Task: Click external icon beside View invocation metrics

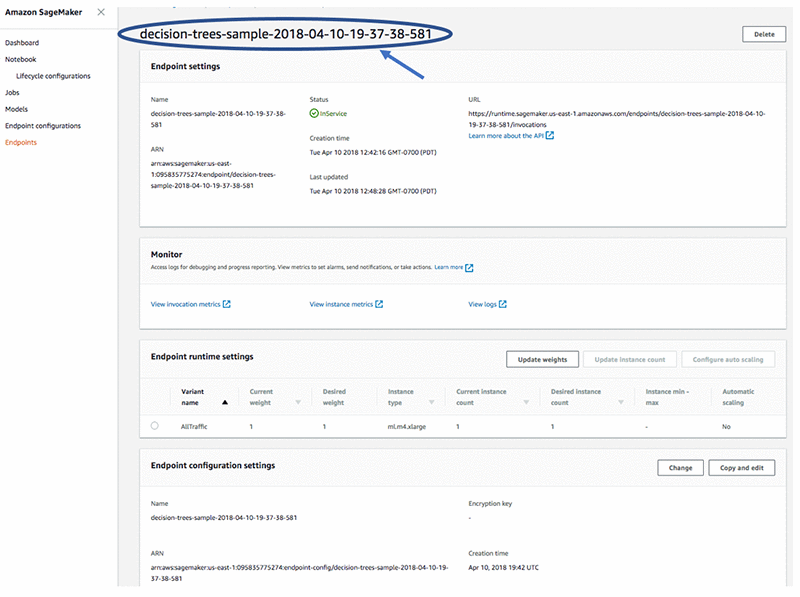Action: (x=227, y=304)
